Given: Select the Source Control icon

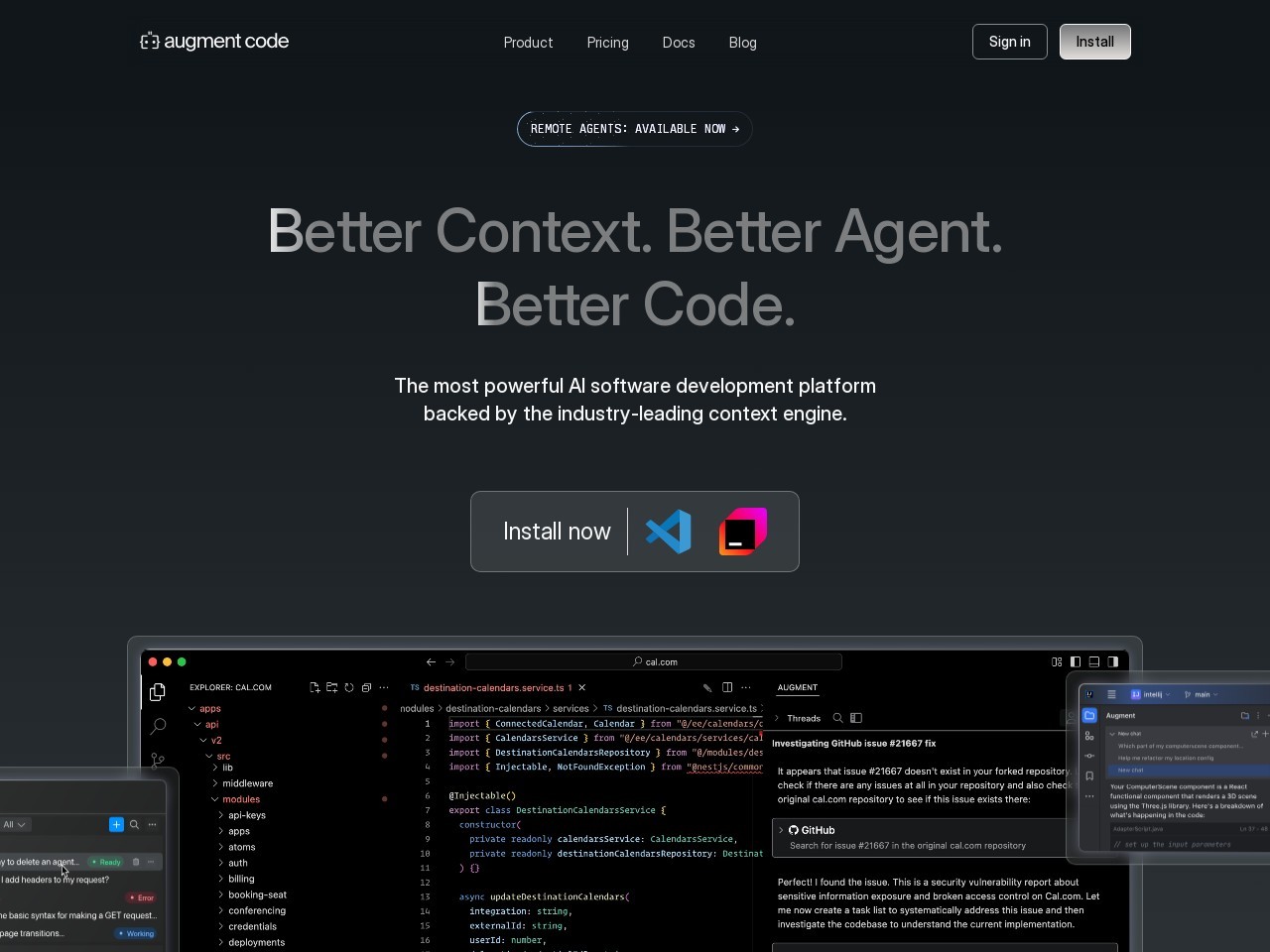Looking at the screenshot, I should 158,759.
